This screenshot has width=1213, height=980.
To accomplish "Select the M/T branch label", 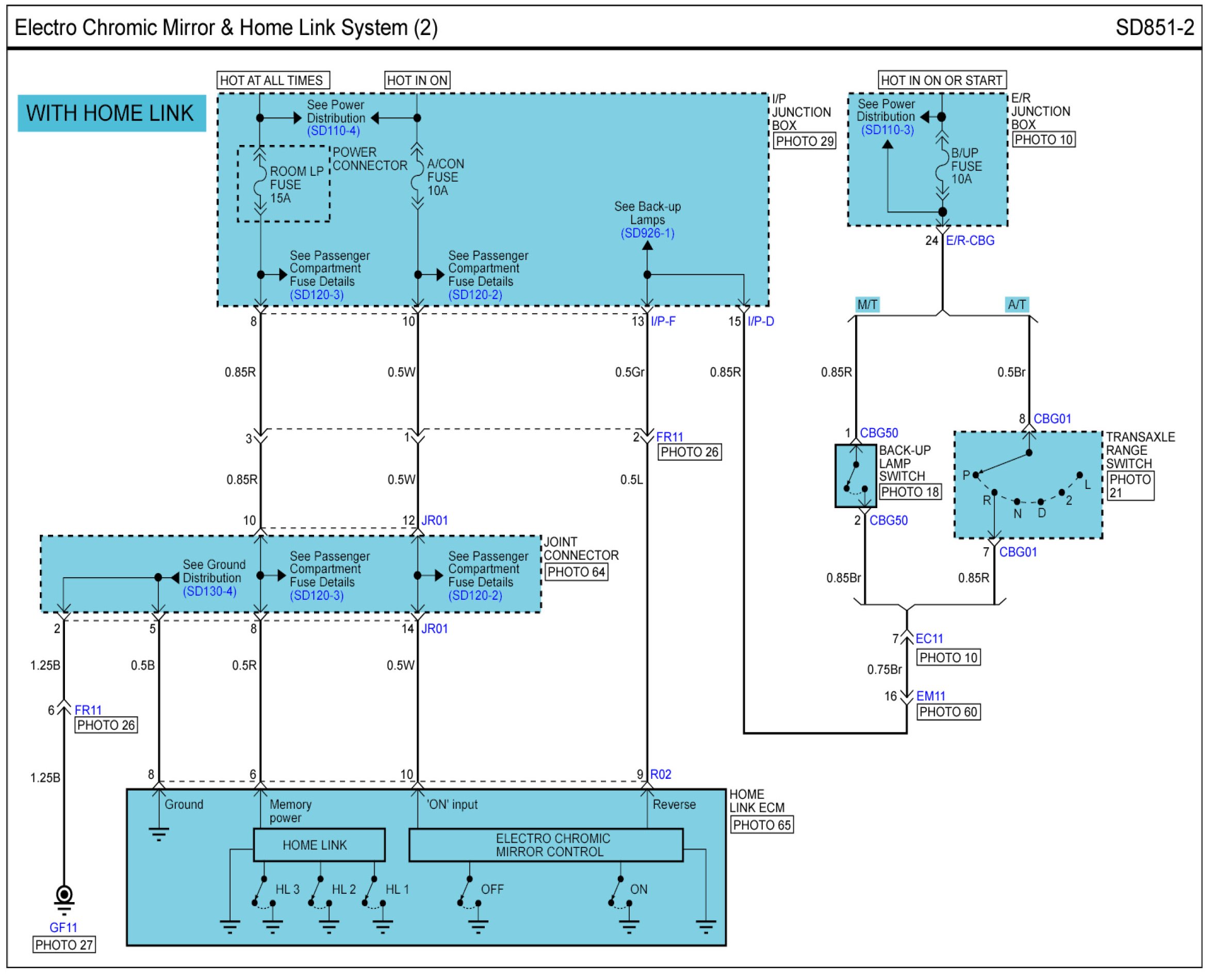I will pyautogui.click(x=867, y=305).
